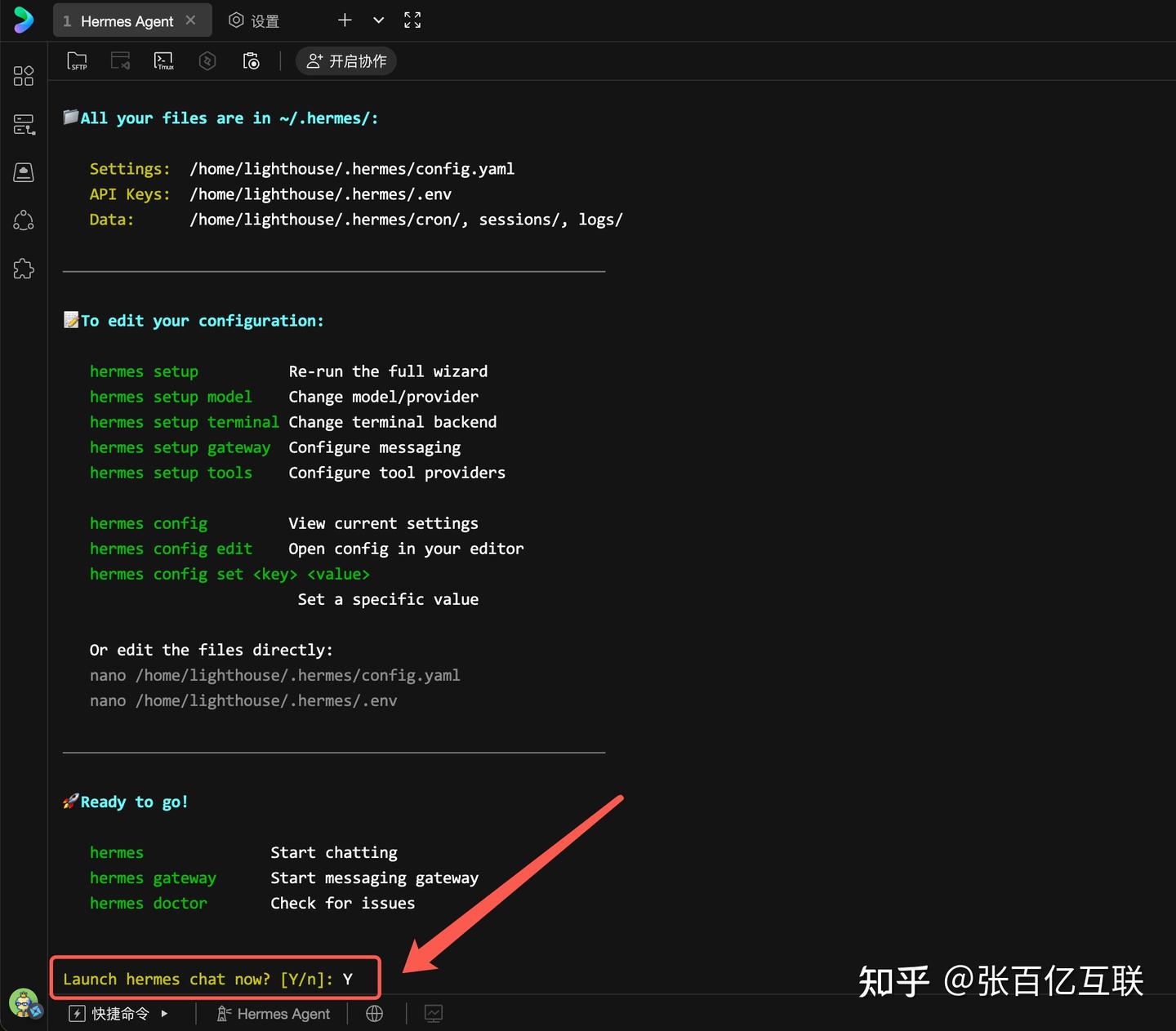
Task: Open the SFTP file browser
Action: click(x=77, y=61)
